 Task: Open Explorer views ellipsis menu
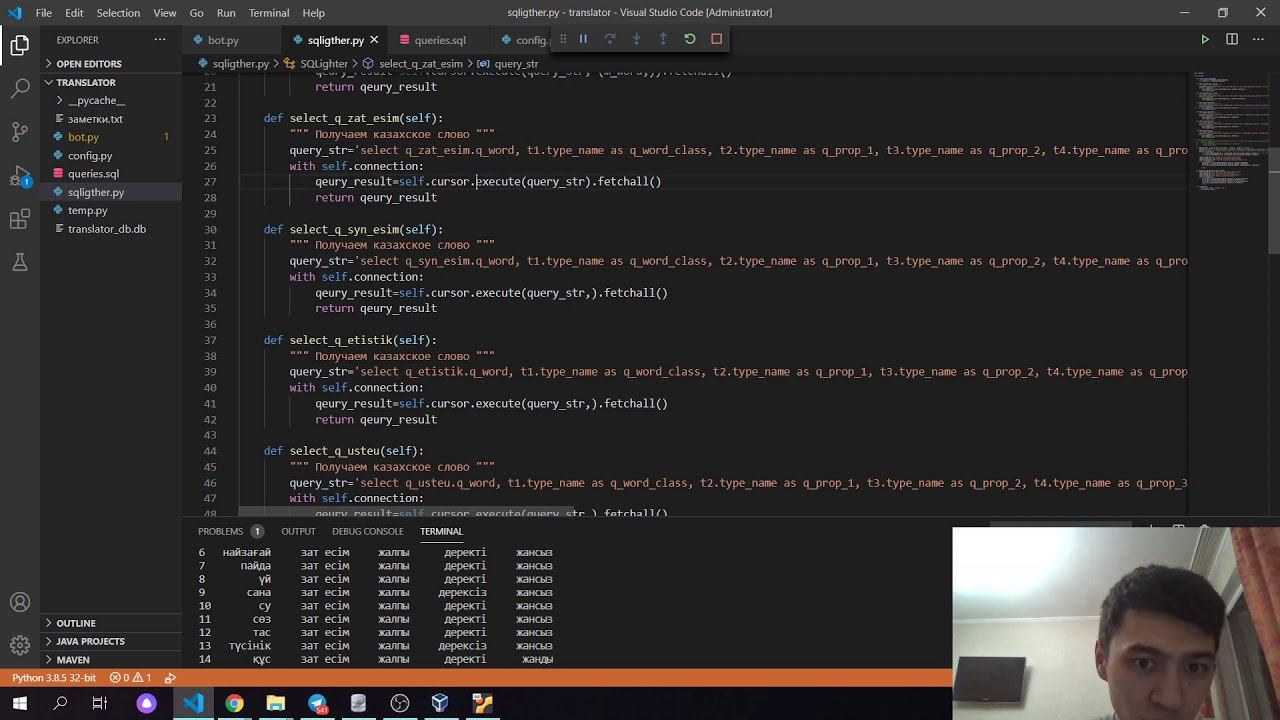(160, 40)
